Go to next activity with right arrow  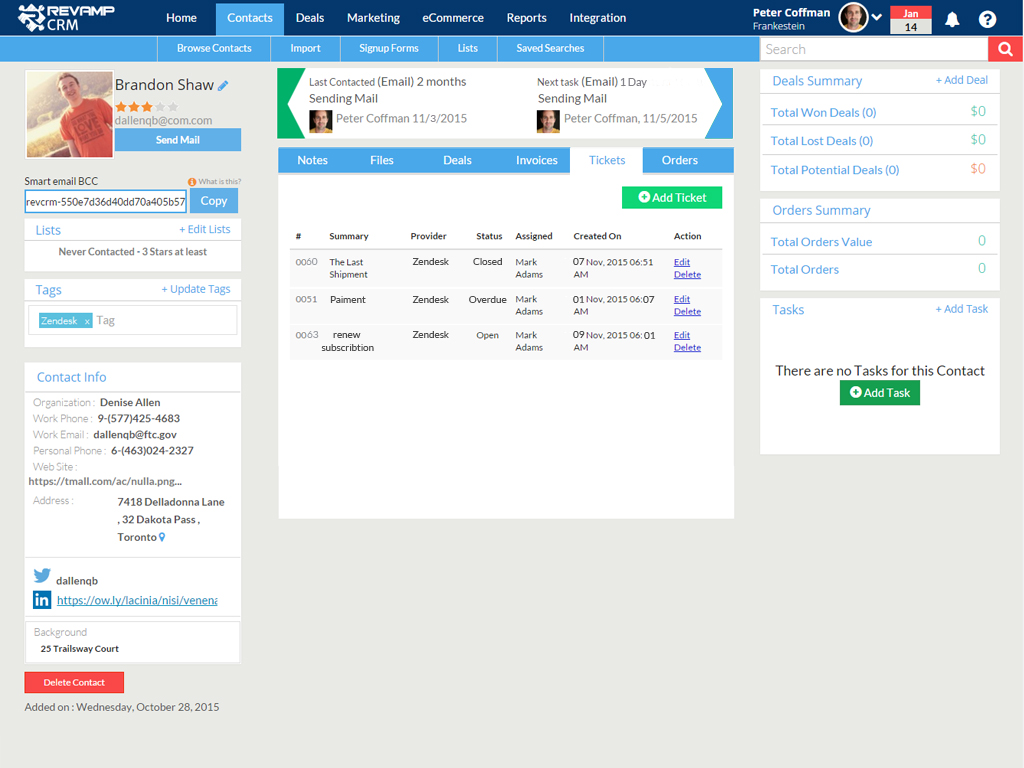(720, 103)
